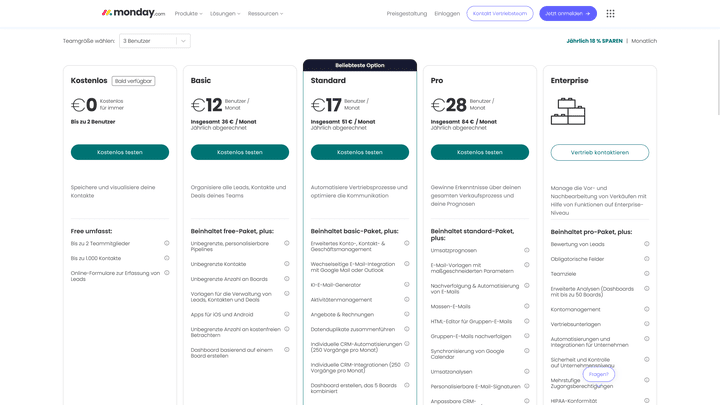Image resolution: width=720 pixels, height=405 pixels.
Task: Click Vertrieb kontaktieren in Enterprise plan
Action: point(599,152)
